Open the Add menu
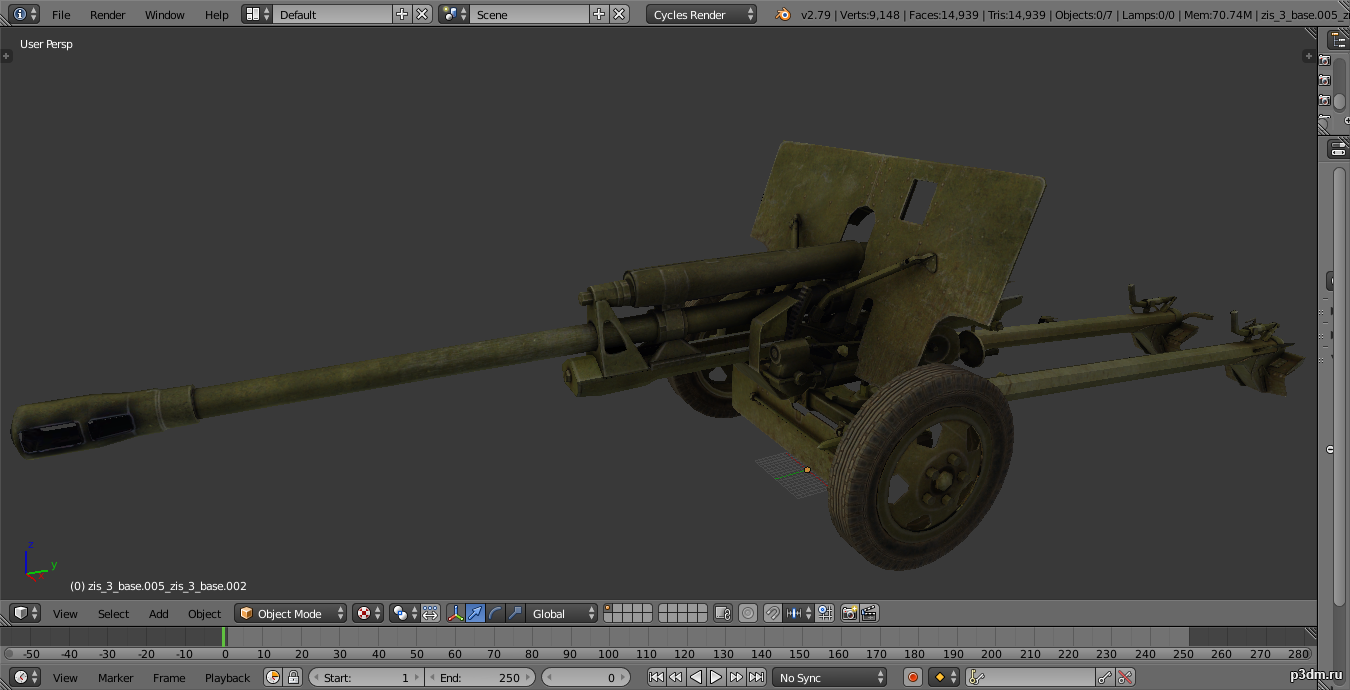Viewport: 1350px width, 690px height. tap(158, 614)
